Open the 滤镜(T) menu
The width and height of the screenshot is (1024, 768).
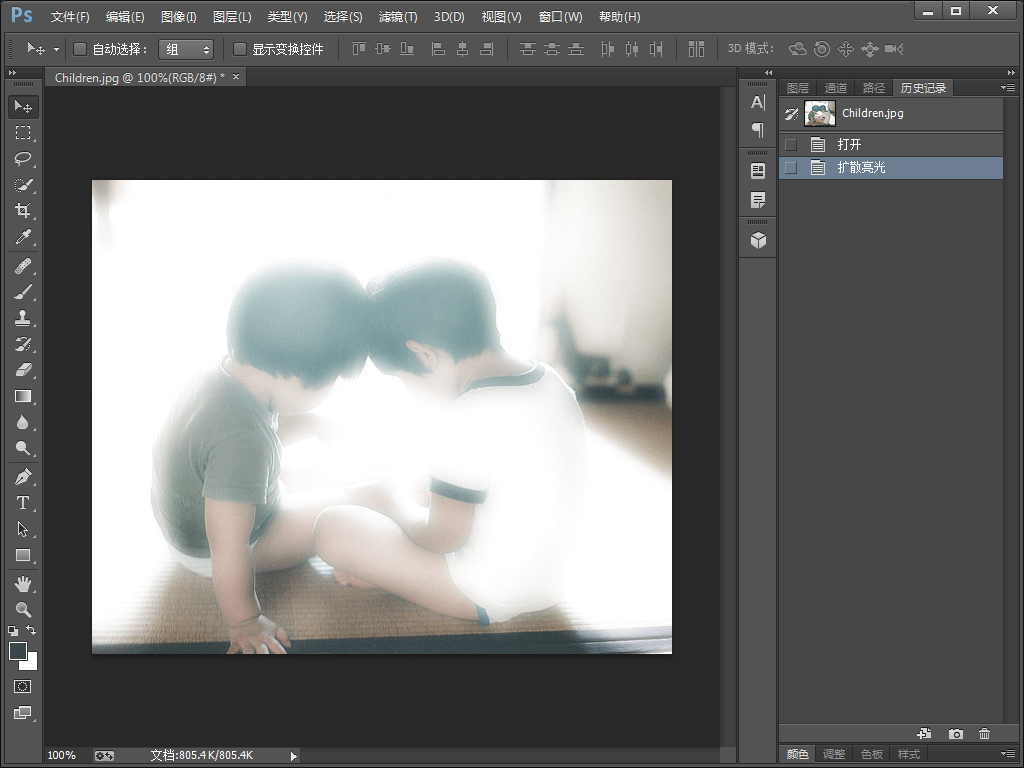tap(398, 17)
